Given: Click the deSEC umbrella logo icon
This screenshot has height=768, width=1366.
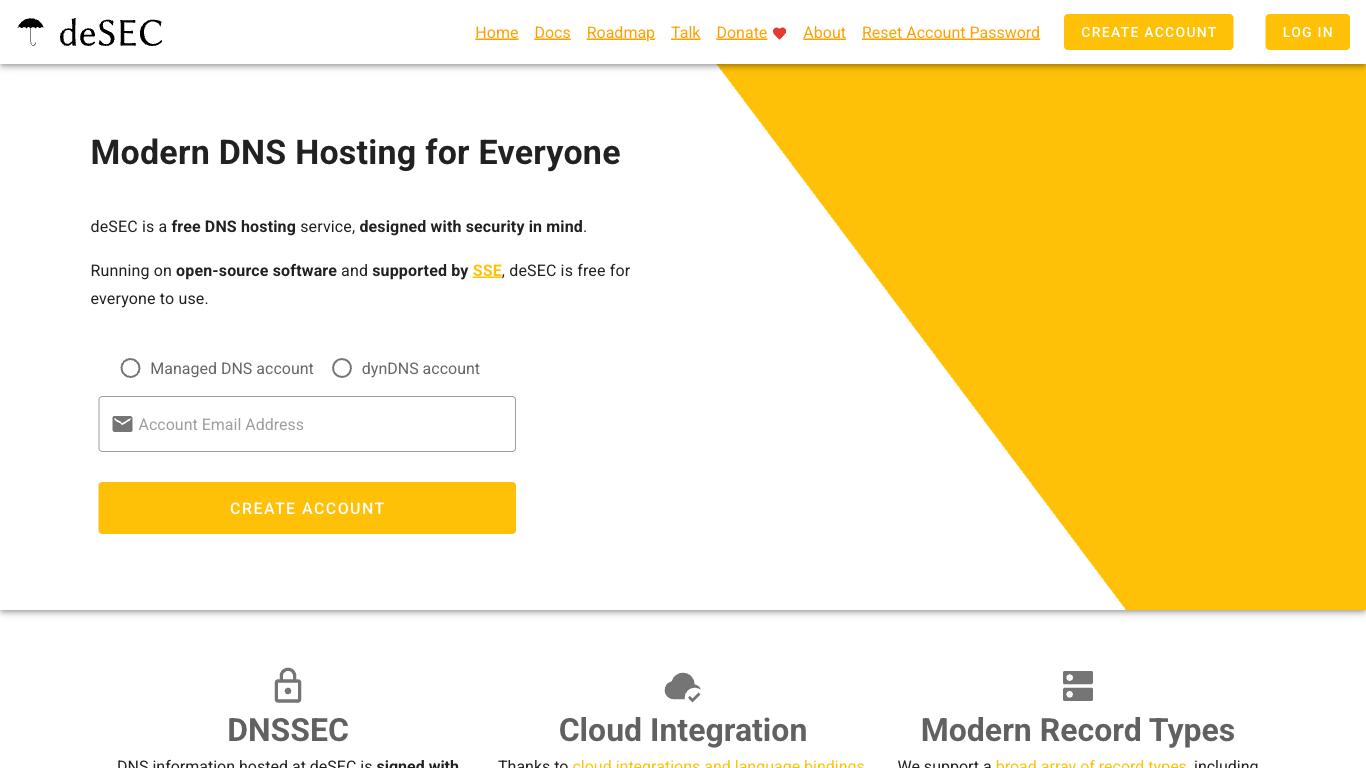Looking at the screenshot, I should [x=31, y=32].
